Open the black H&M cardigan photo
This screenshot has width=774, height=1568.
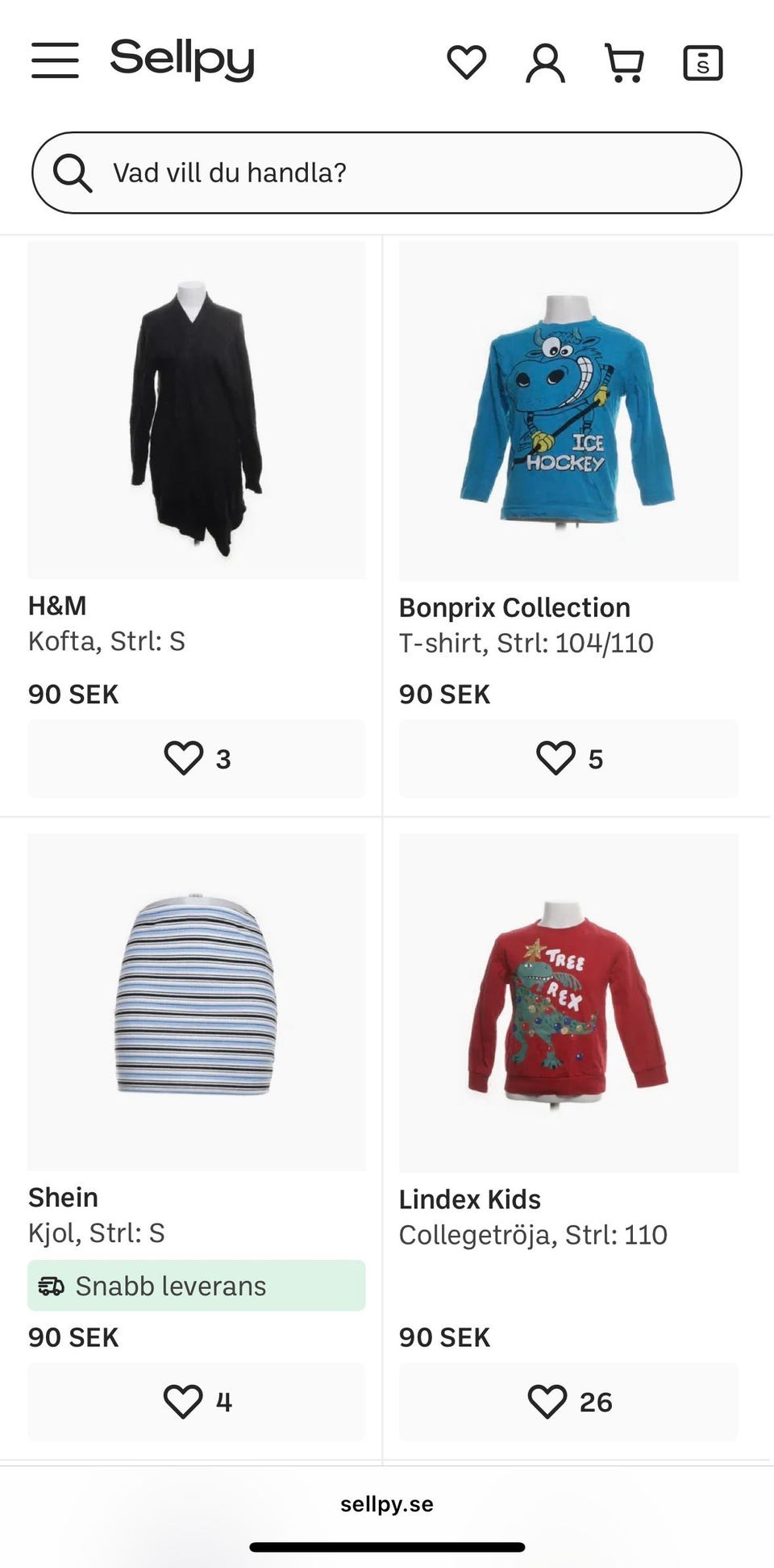197,410
